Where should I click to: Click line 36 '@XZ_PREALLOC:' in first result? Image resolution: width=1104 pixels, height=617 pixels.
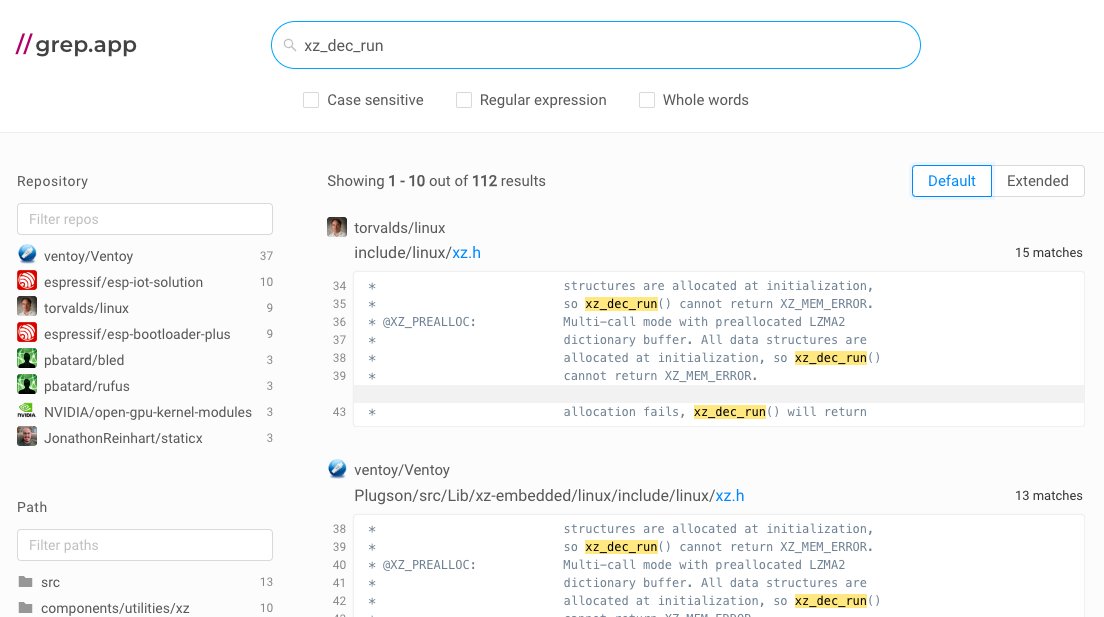pyautogui.click(x=429, y=322)
